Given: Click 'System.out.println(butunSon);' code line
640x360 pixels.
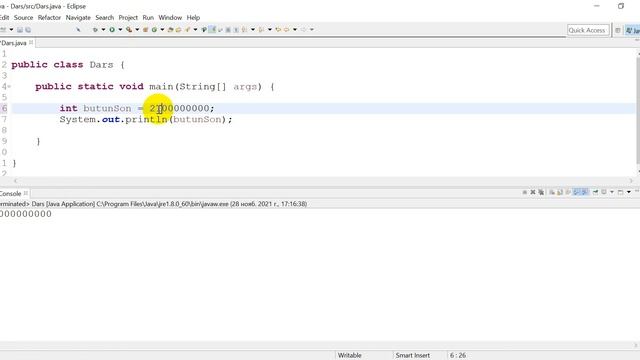Looking at the screenshot, I should tap(146, 119).
